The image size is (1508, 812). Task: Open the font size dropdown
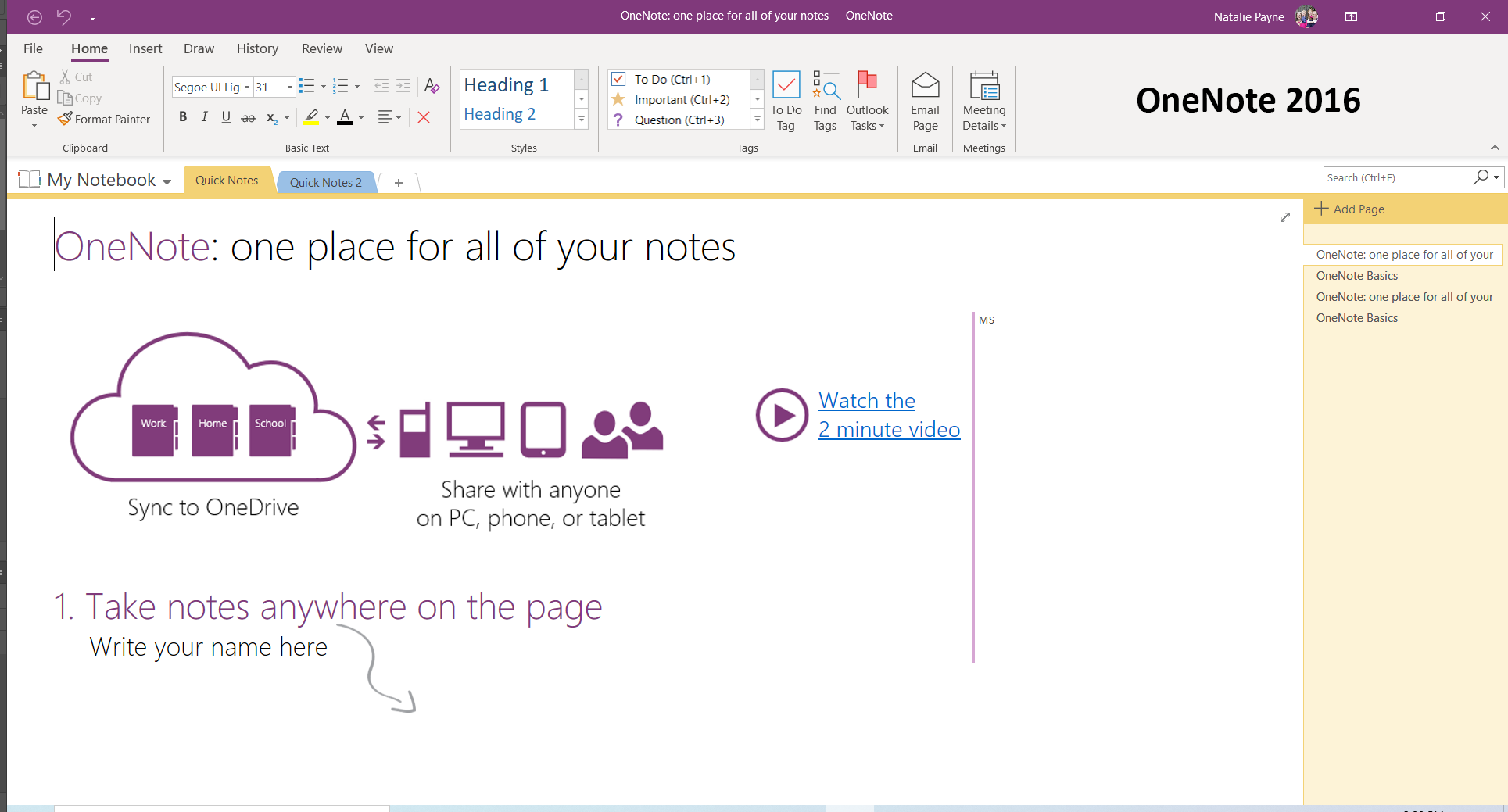coord(288,87)
